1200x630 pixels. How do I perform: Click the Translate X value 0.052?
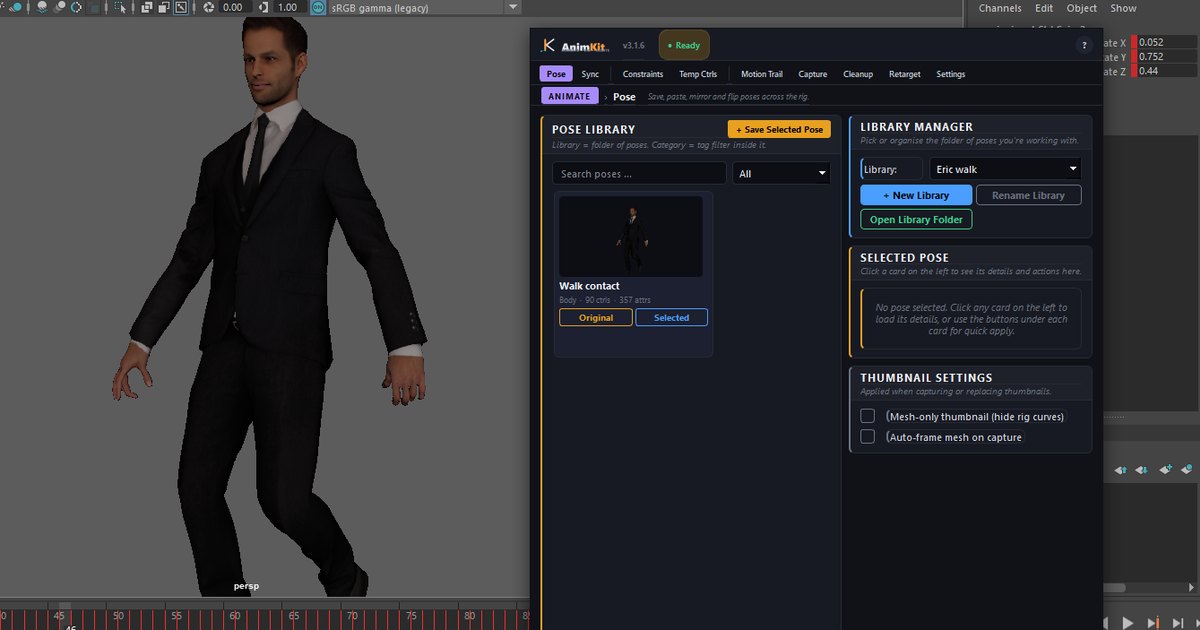click(x=1168, y=43)
